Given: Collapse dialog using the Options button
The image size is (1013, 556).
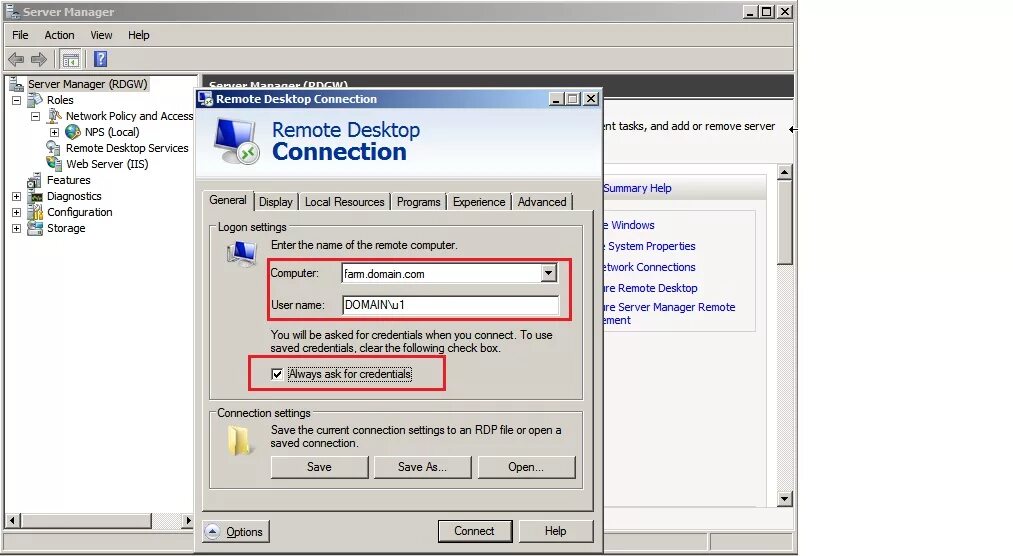Looking at the screenshot, I should (236, 531).
